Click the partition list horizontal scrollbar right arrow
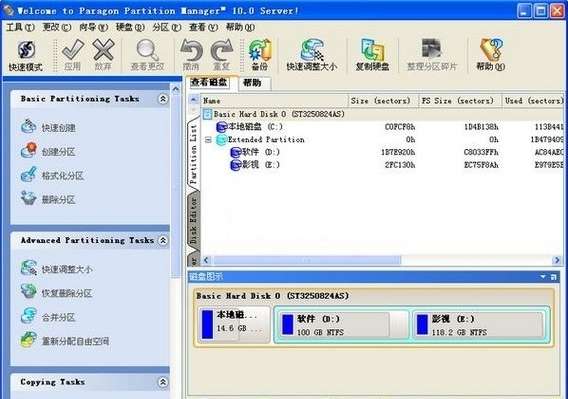Image resolution: width=568 pixels, height=399 pixels. click(x=557, y=260)
